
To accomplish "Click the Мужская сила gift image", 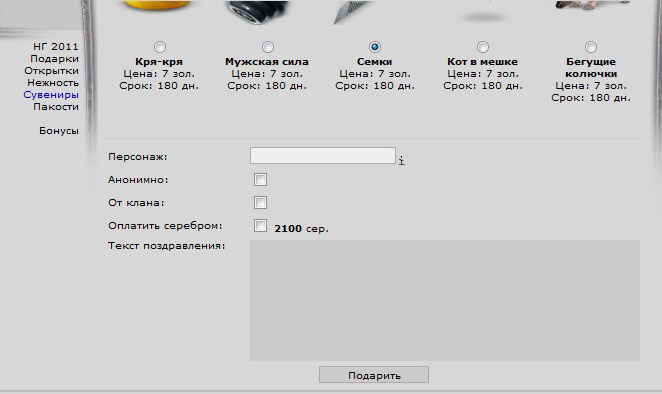I will (x=257, y=11).
